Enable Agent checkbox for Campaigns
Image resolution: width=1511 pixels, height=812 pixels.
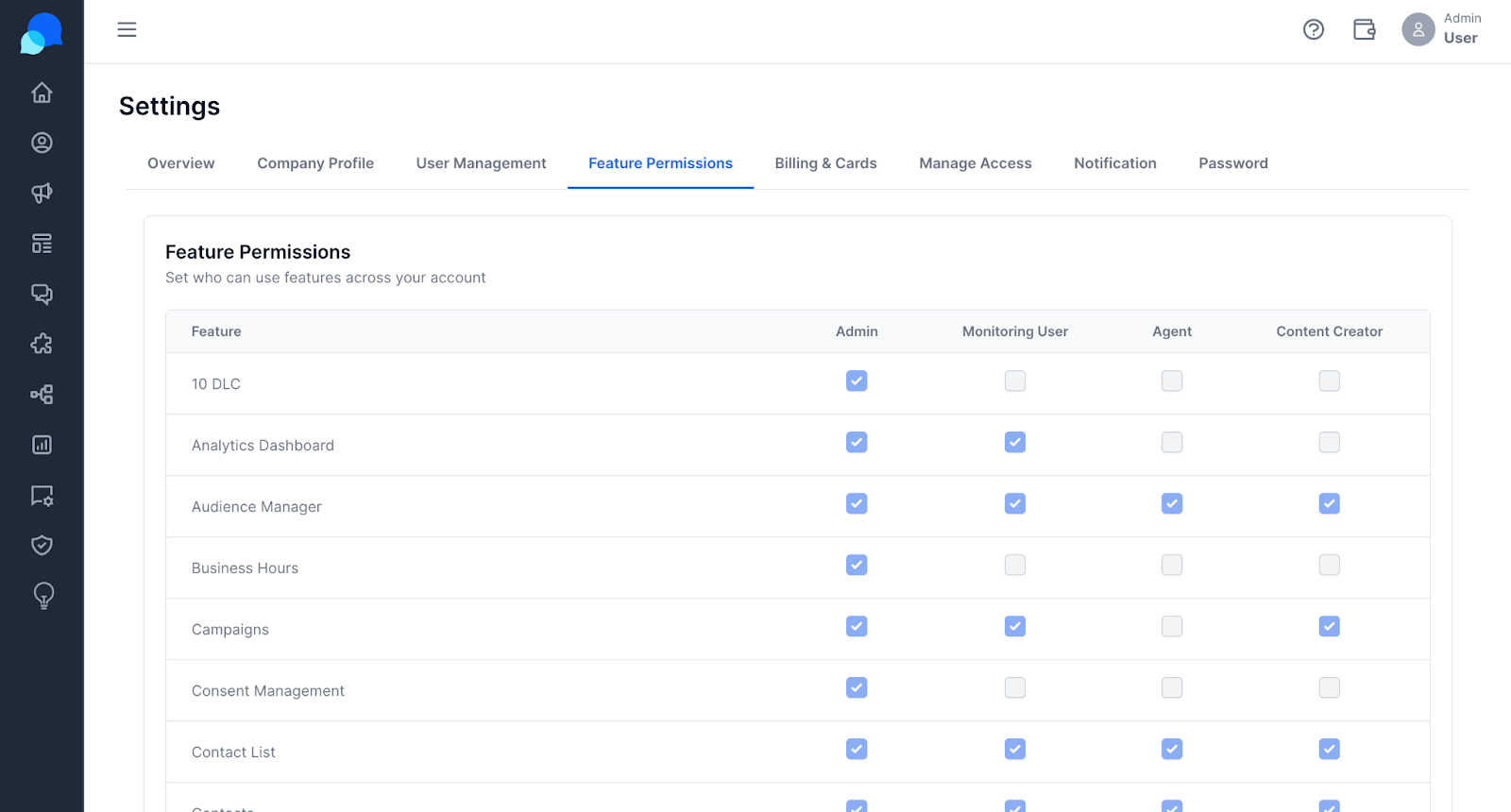1172,626
